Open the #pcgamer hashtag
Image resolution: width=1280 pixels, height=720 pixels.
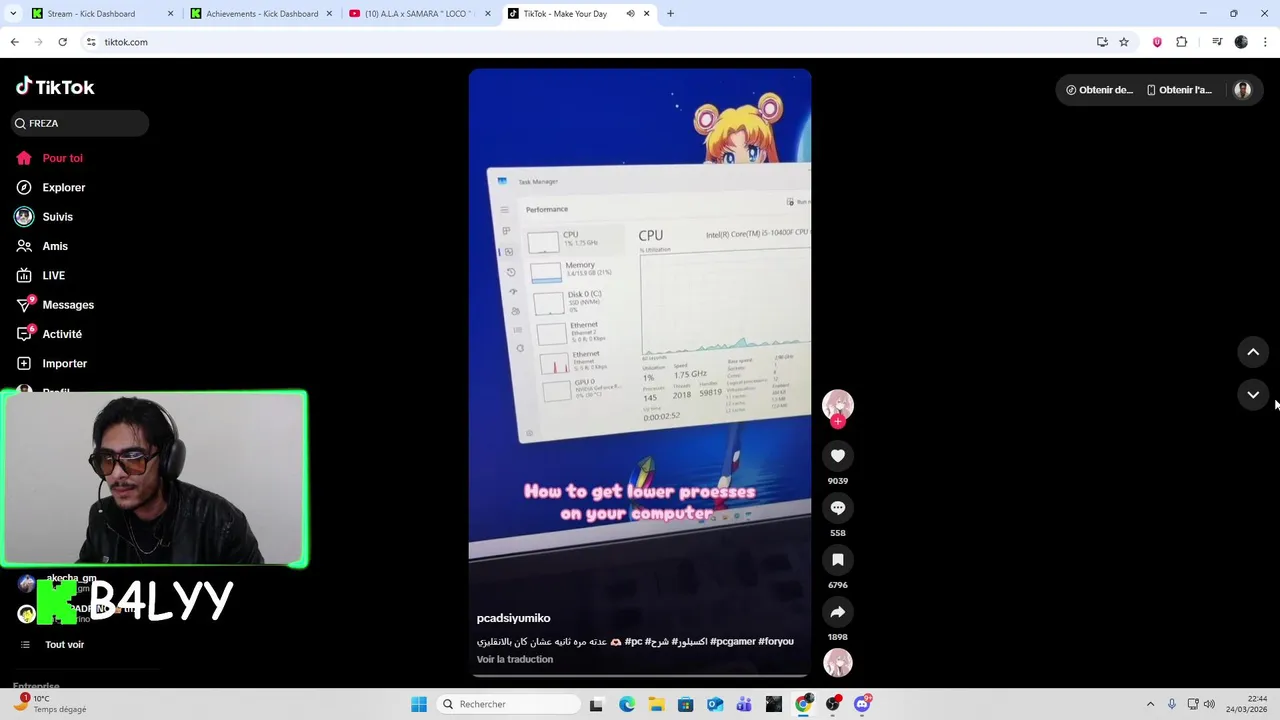point(732,641)
